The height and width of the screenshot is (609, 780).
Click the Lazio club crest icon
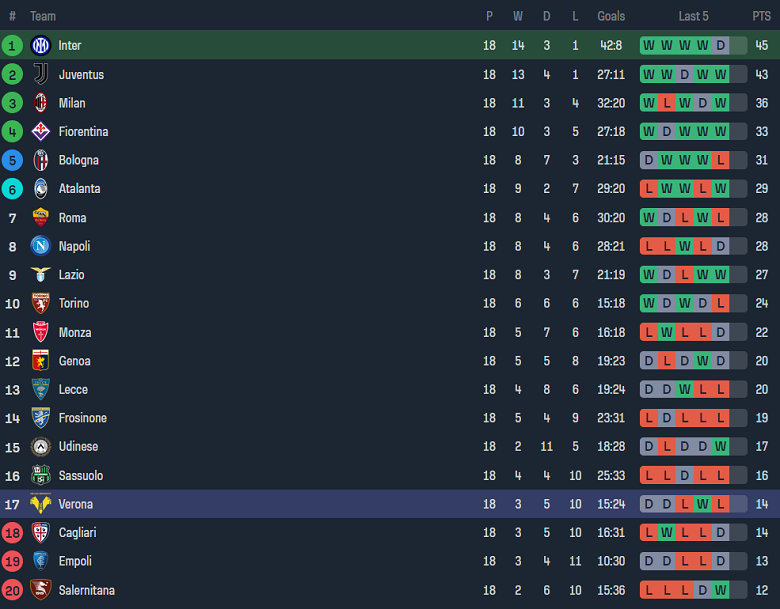(40, 275)
